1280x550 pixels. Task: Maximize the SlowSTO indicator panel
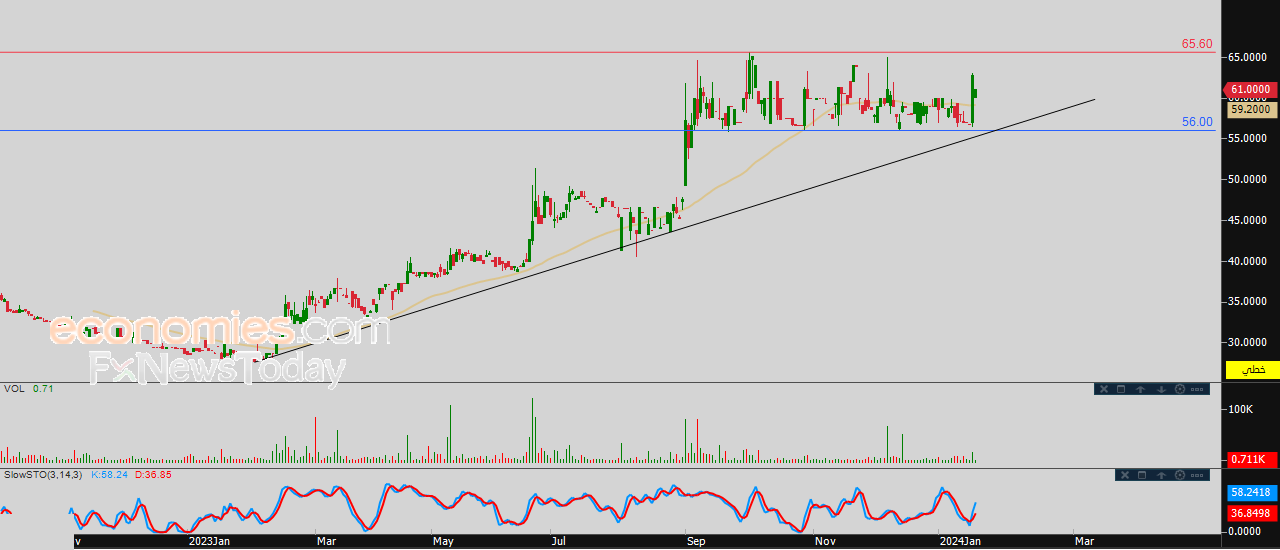point(1142,475)
